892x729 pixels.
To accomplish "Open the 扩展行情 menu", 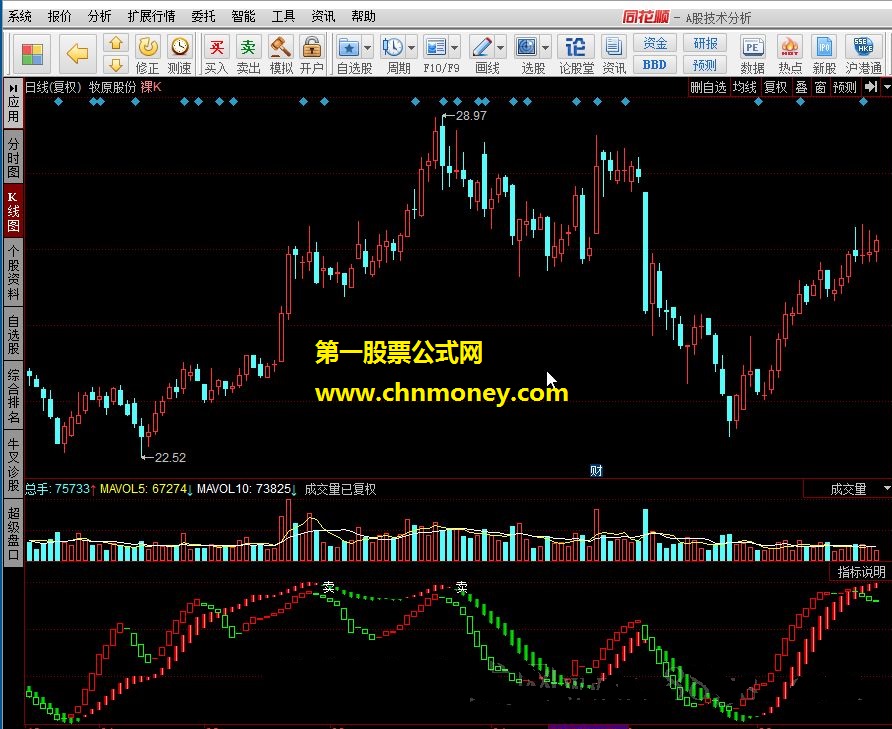I will point(151,17).
